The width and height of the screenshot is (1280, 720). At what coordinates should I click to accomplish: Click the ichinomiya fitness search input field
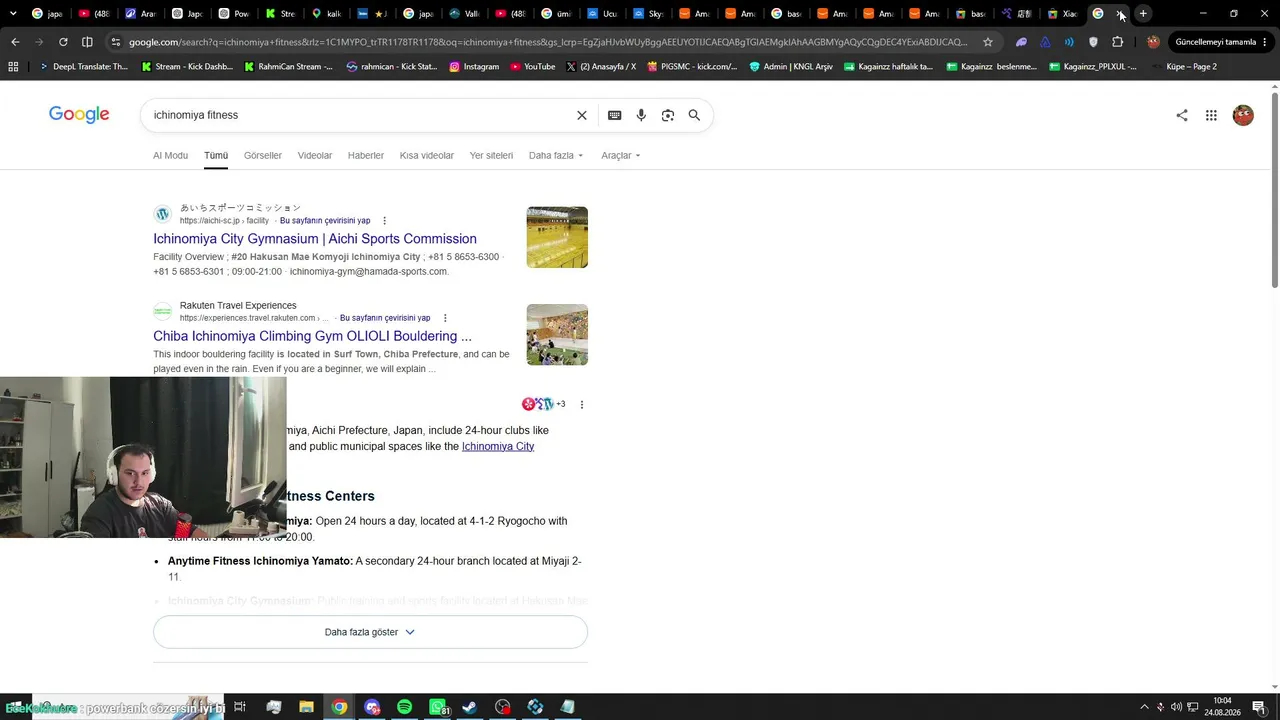point(360,115)
